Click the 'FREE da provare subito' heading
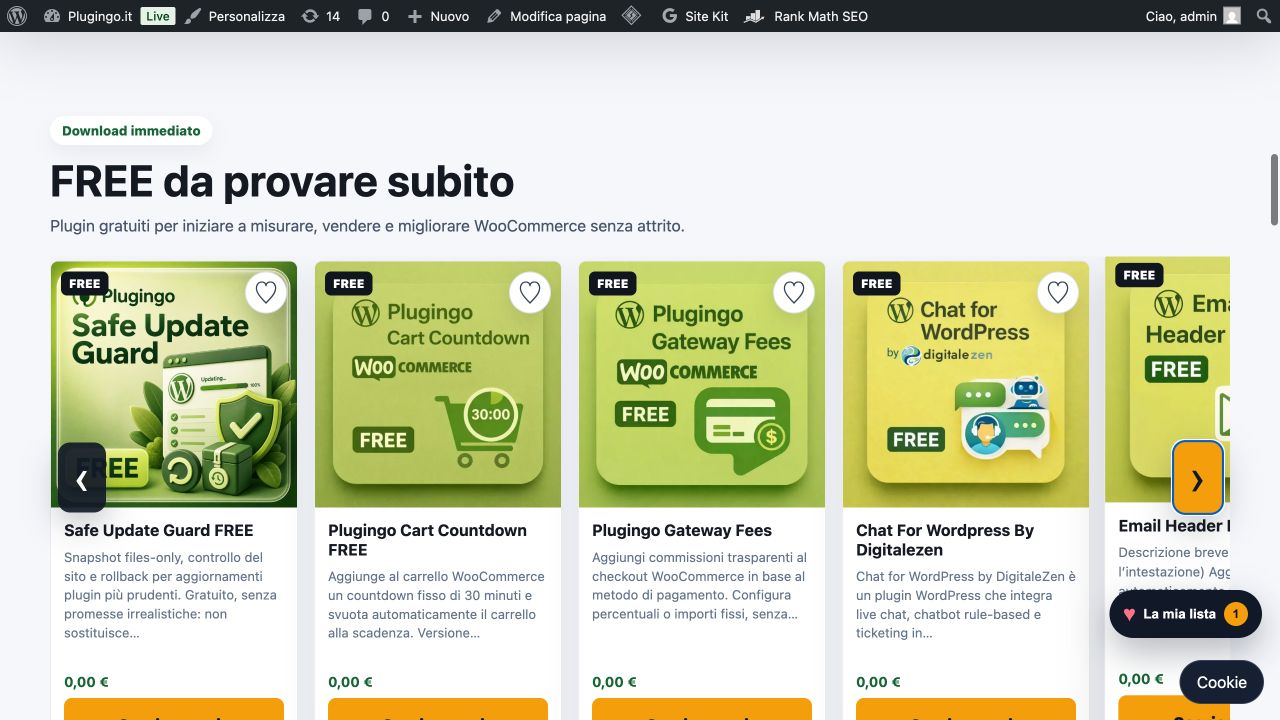The height and width of the screenshot is (720, 1280). pyautogui.click(x=282, y=182)
